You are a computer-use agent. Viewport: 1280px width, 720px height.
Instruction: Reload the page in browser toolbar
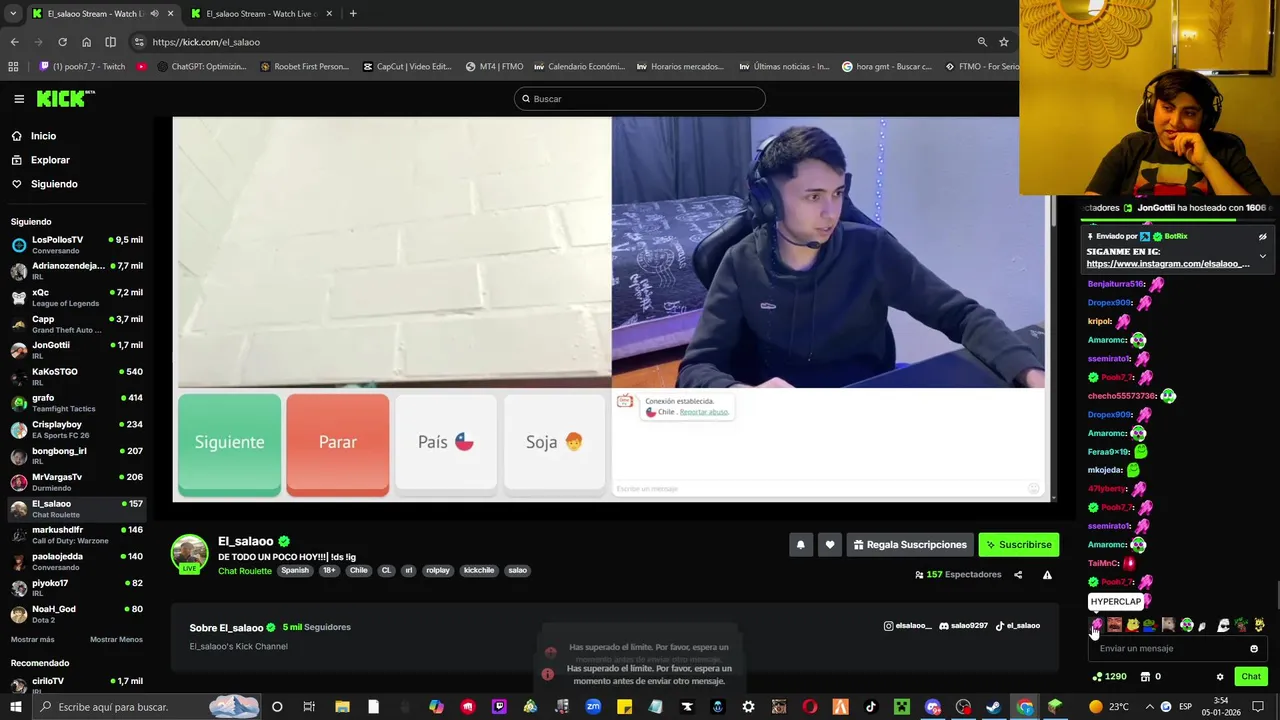[62, 42]
